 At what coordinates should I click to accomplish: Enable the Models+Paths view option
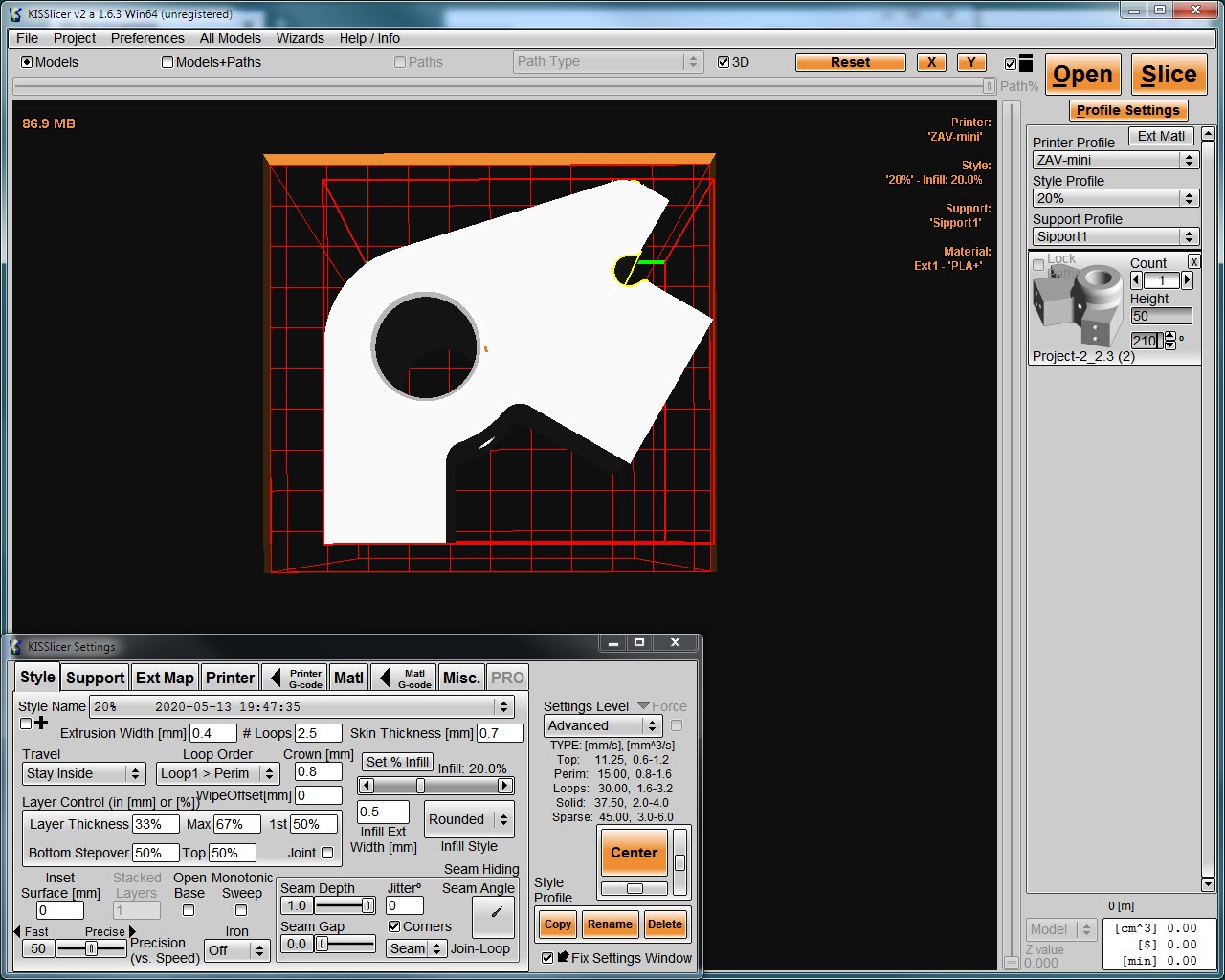point(168,62)
